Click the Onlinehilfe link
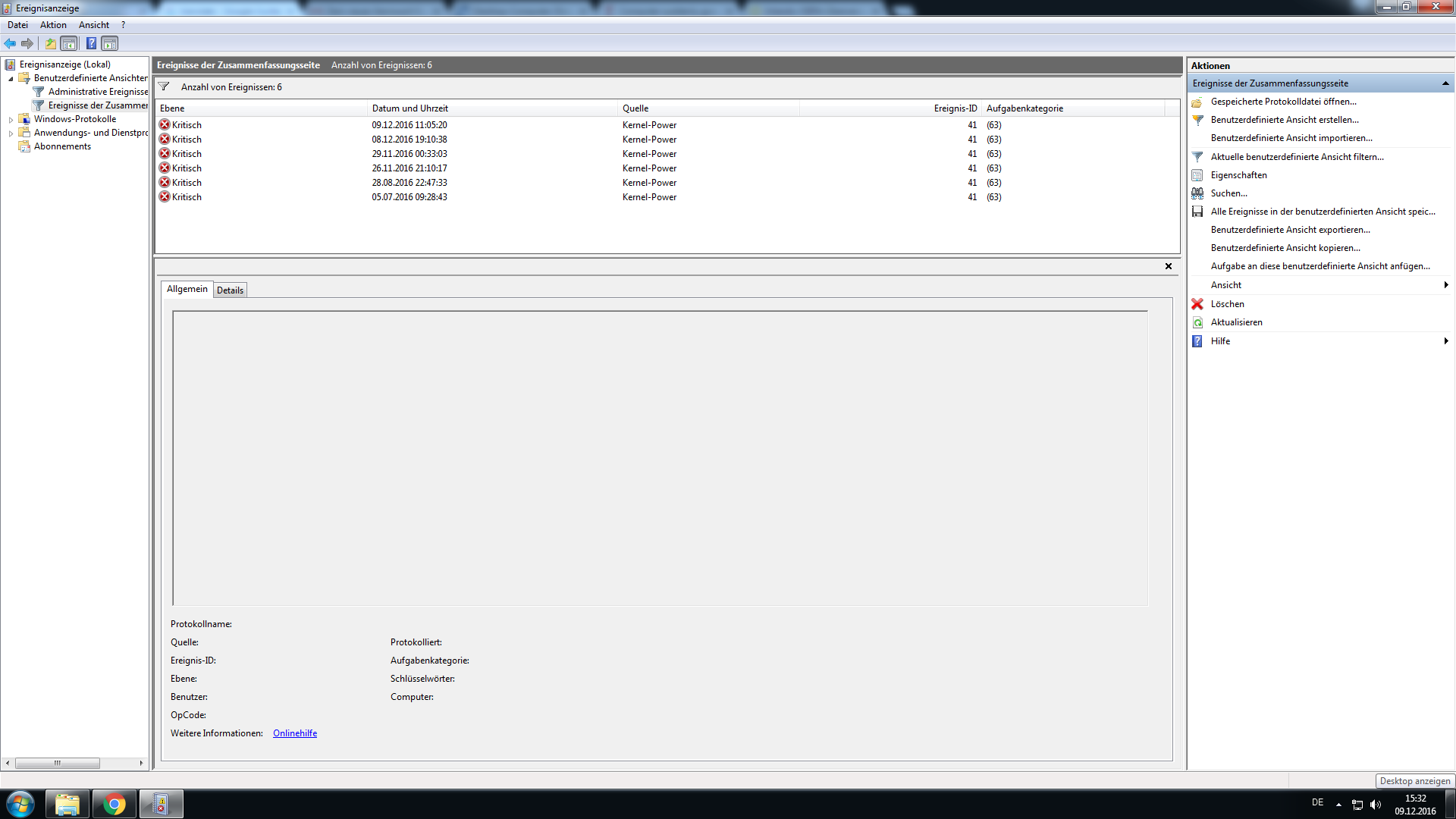Viewport: 1456px width, 819px height. coord(295,733)
